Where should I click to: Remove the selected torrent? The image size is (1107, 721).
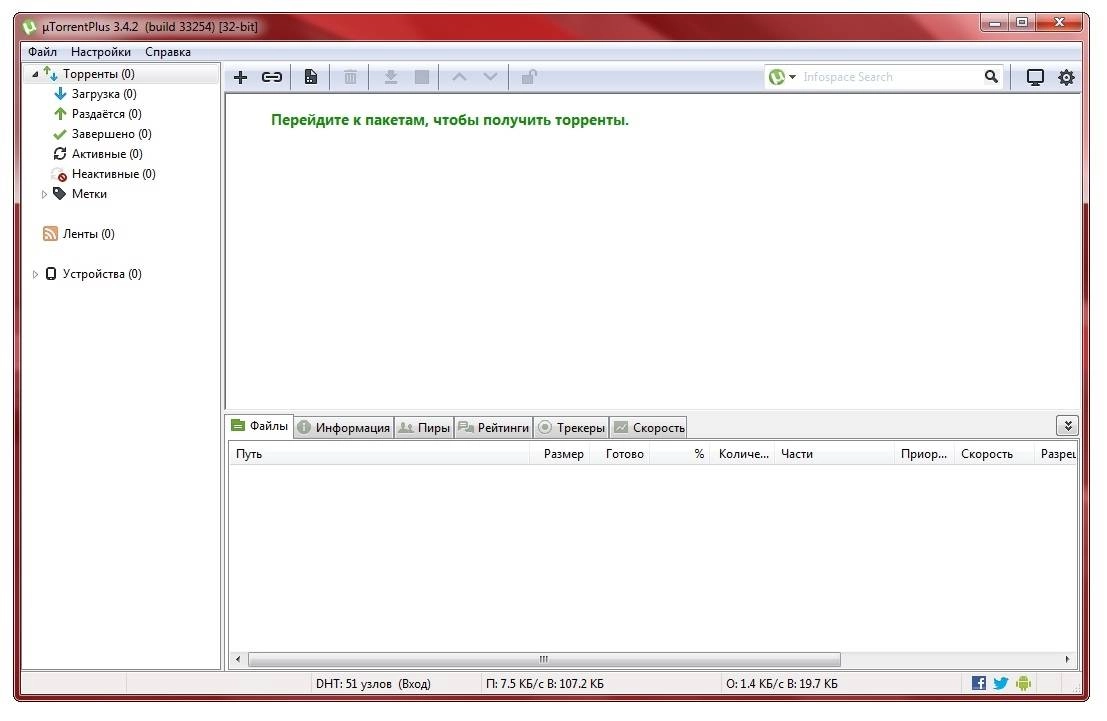(x=350, y=76)
